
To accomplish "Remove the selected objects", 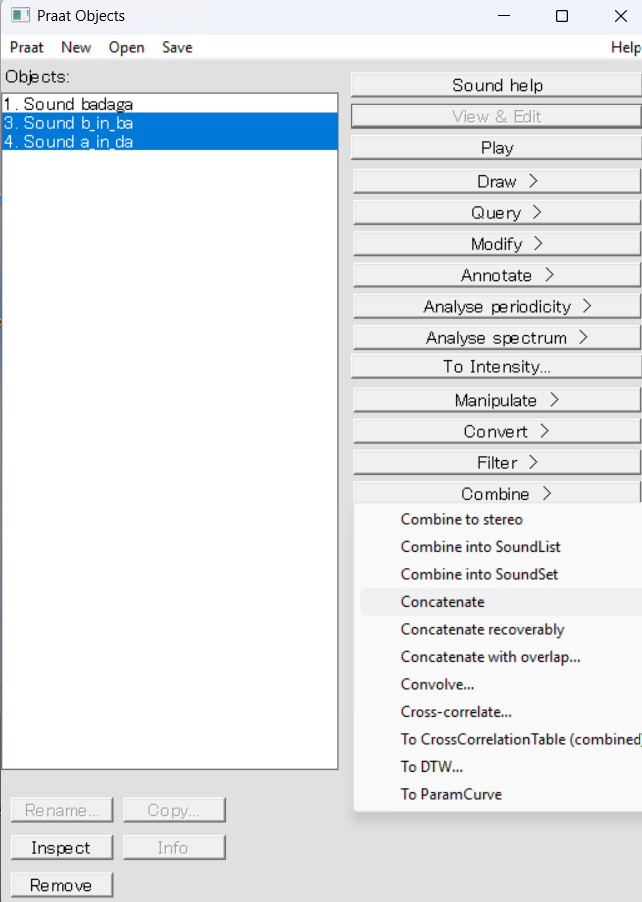I will [x=62, y=885].
